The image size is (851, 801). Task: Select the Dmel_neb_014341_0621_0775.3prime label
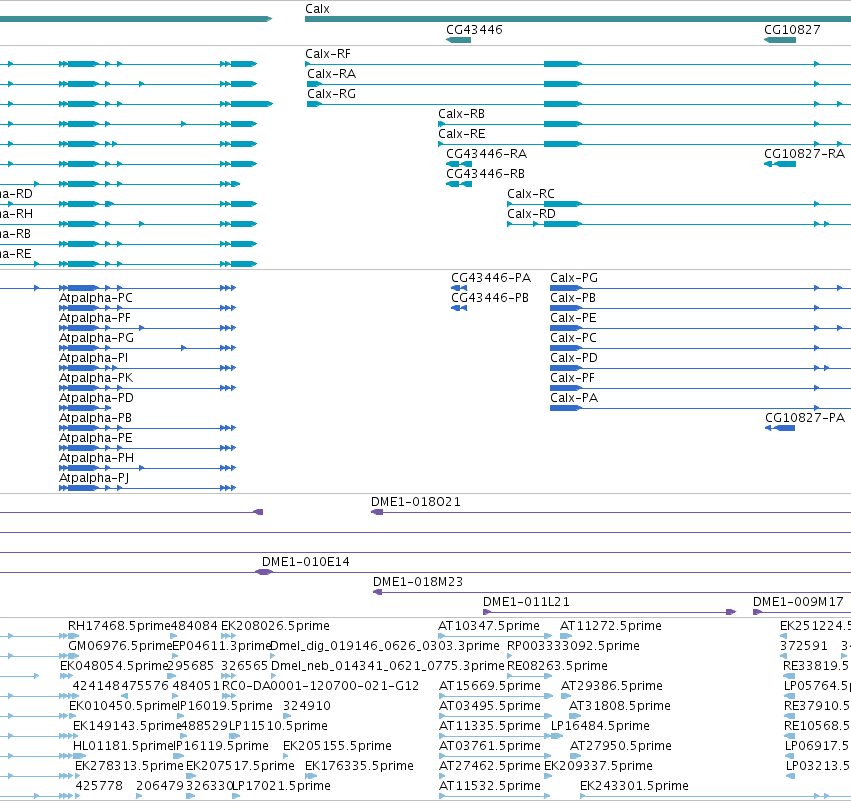388,666
